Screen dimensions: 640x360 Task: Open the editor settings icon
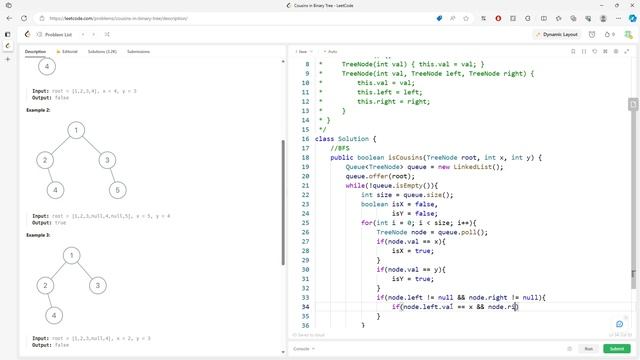pyautogui.click(x=616, y=51)
